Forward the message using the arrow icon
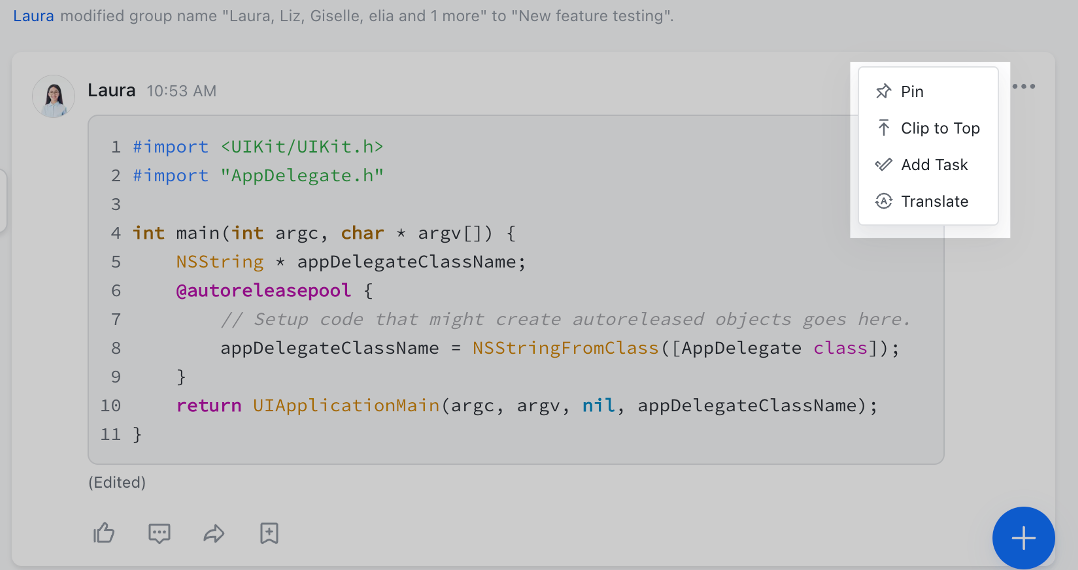 click(214, 533)
